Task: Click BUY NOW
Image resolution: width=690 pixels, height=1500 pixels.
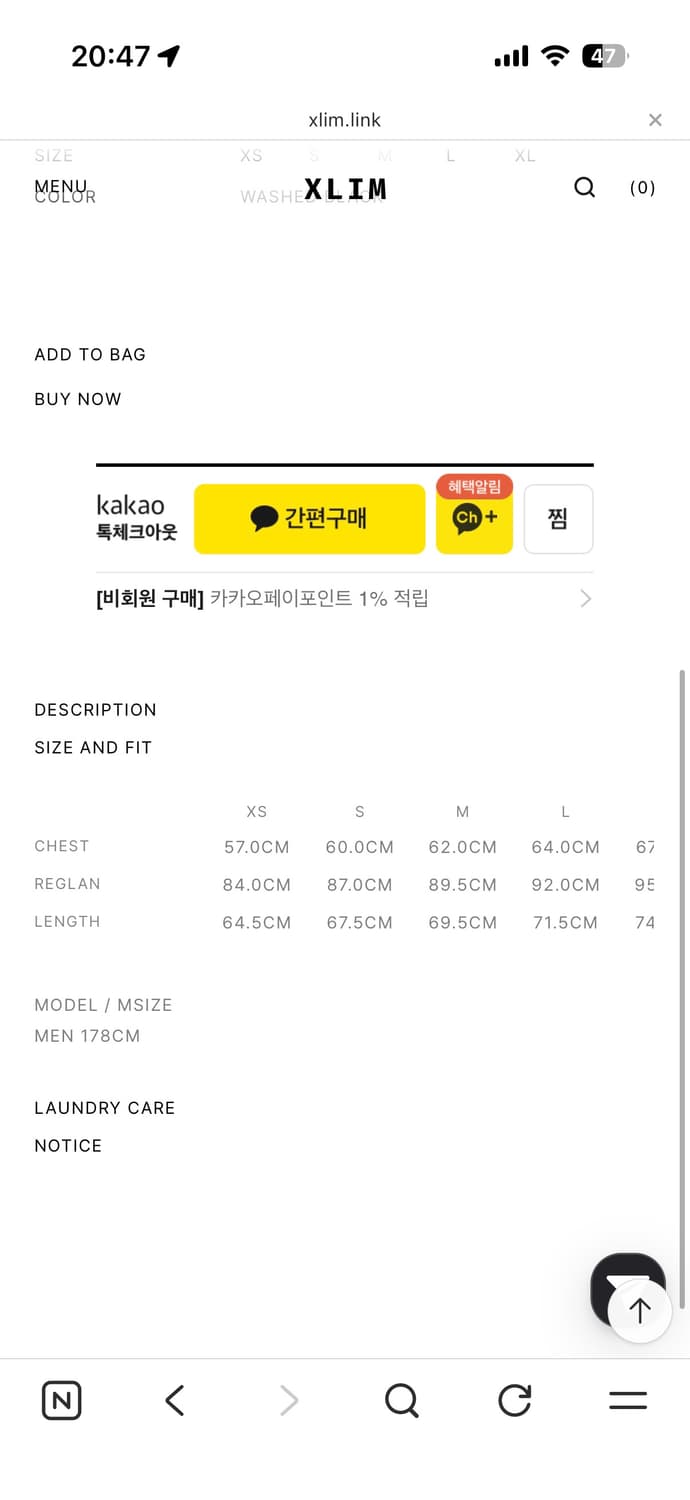Action: tap(78, 399)
